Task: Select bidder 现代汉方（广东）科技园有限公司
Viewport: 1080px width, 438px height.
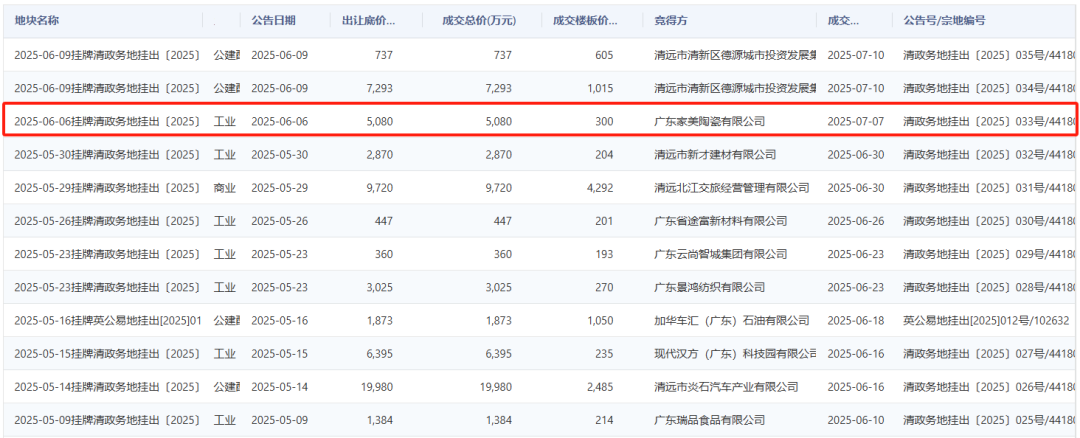Action: click(x=735, y=353)
